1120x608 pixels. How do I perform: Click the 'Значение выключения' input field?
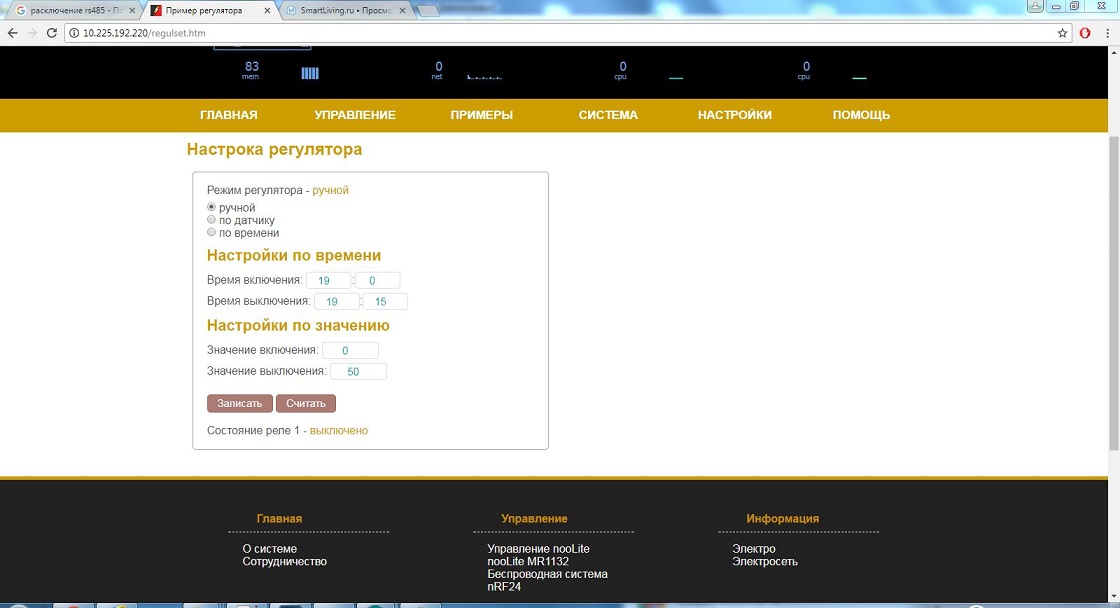(358, 371)
